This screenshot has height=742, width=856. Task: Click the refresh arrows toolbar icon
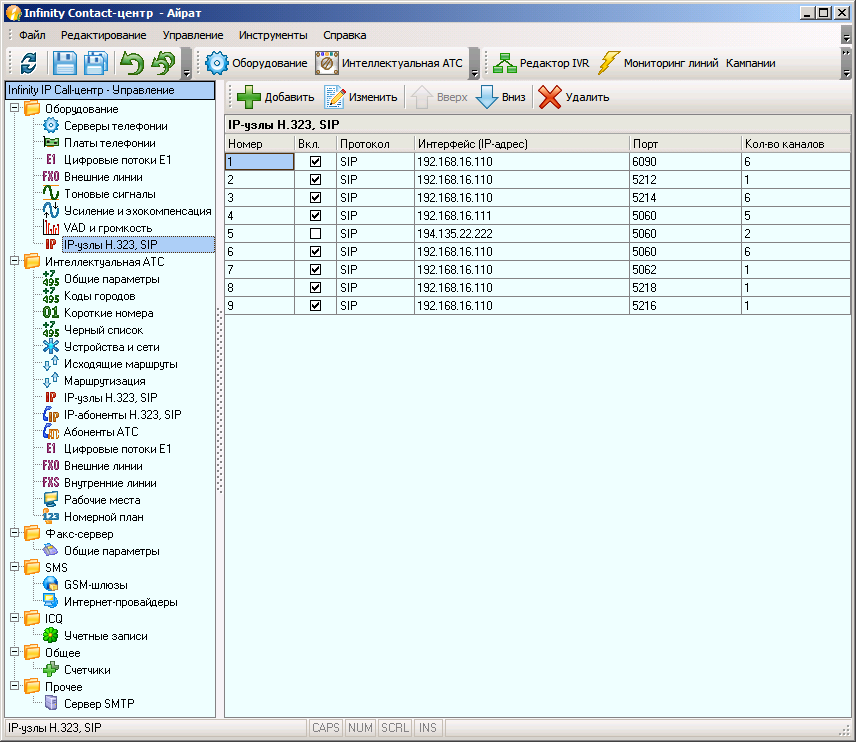pyautogui.click(x=28, y=63)
